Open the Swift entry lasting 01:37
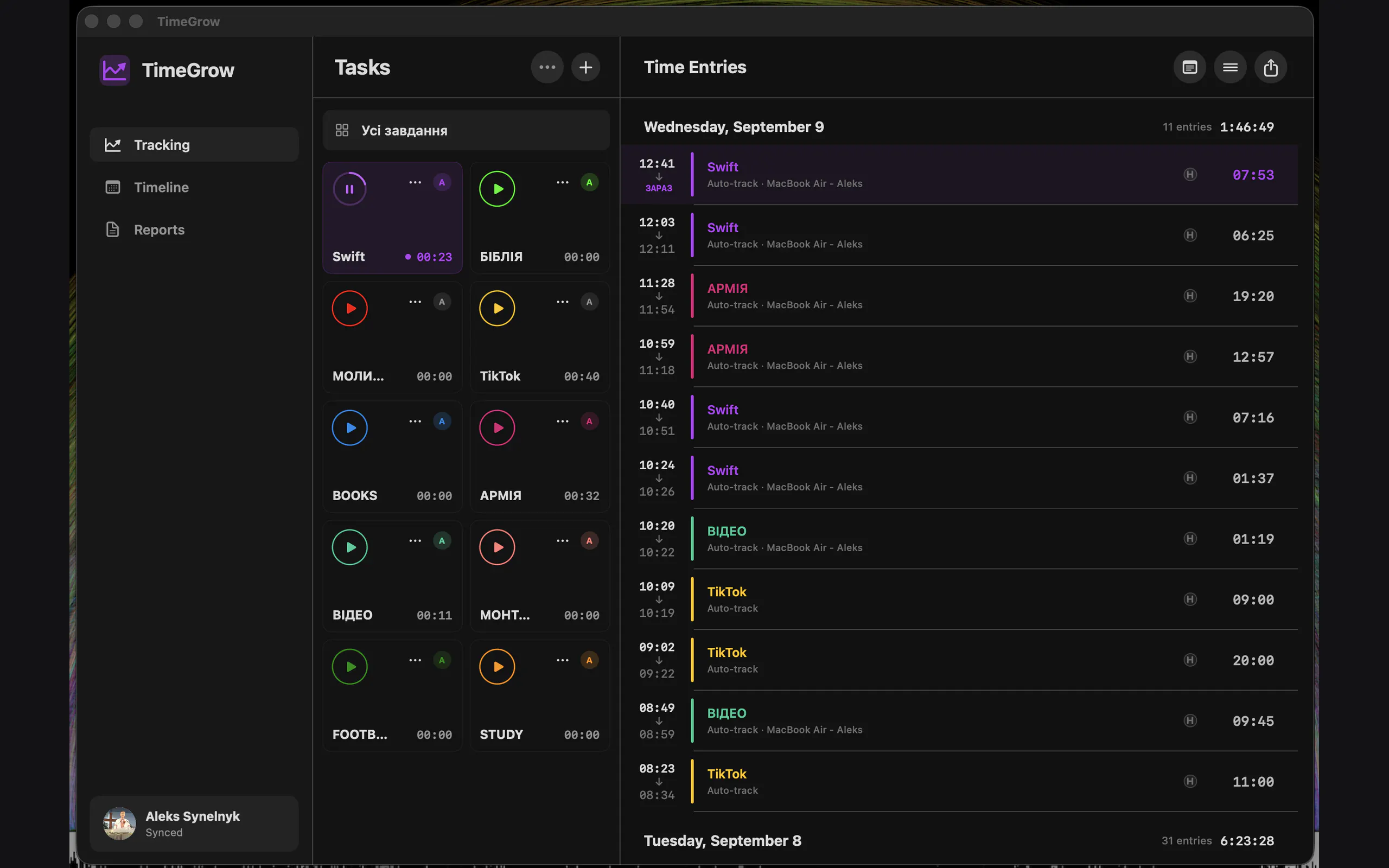The height and width of the screenshot is (868, 1389). (x=959, y=478)
